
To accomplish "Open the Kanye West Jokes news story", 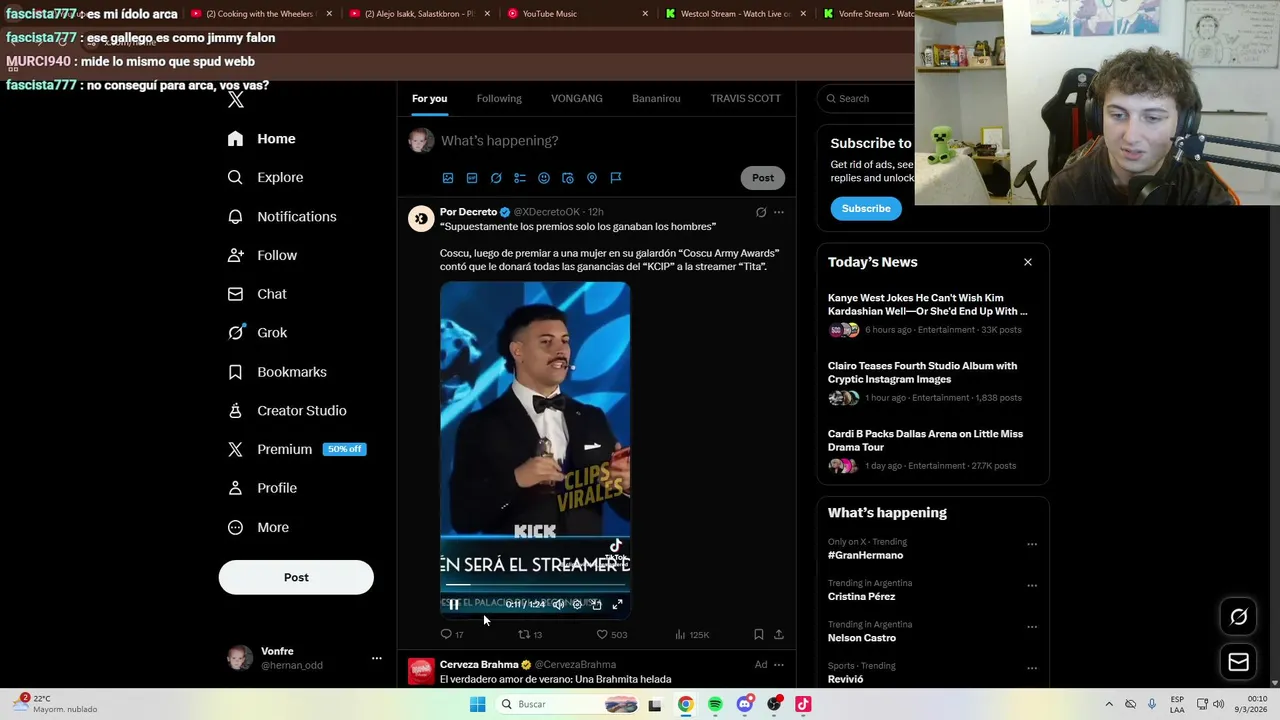I will pyautogui.click(x=927, y=304).
